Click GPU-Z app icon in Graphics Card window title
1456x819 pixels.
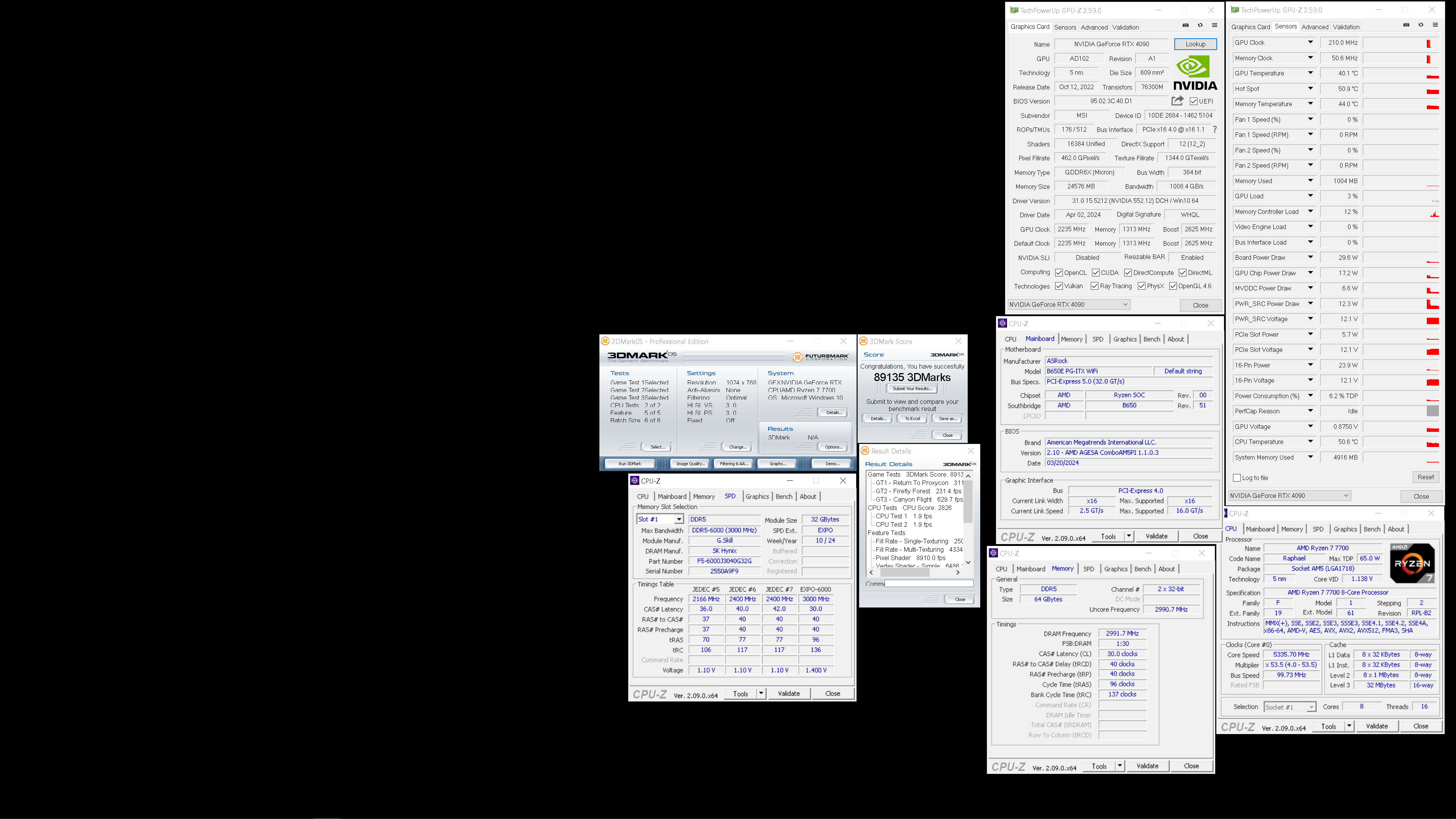pos(1014,10)
